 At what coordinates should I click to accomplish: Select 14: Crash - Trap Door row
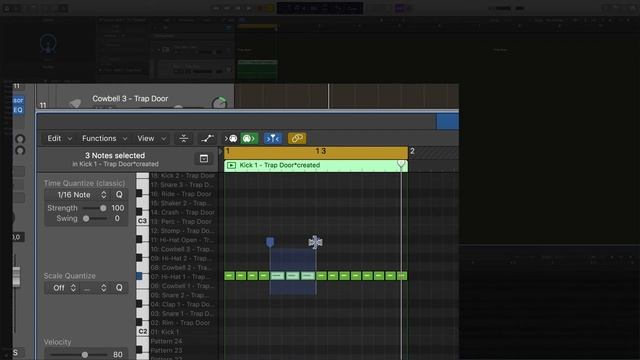[x=182, y=213]
